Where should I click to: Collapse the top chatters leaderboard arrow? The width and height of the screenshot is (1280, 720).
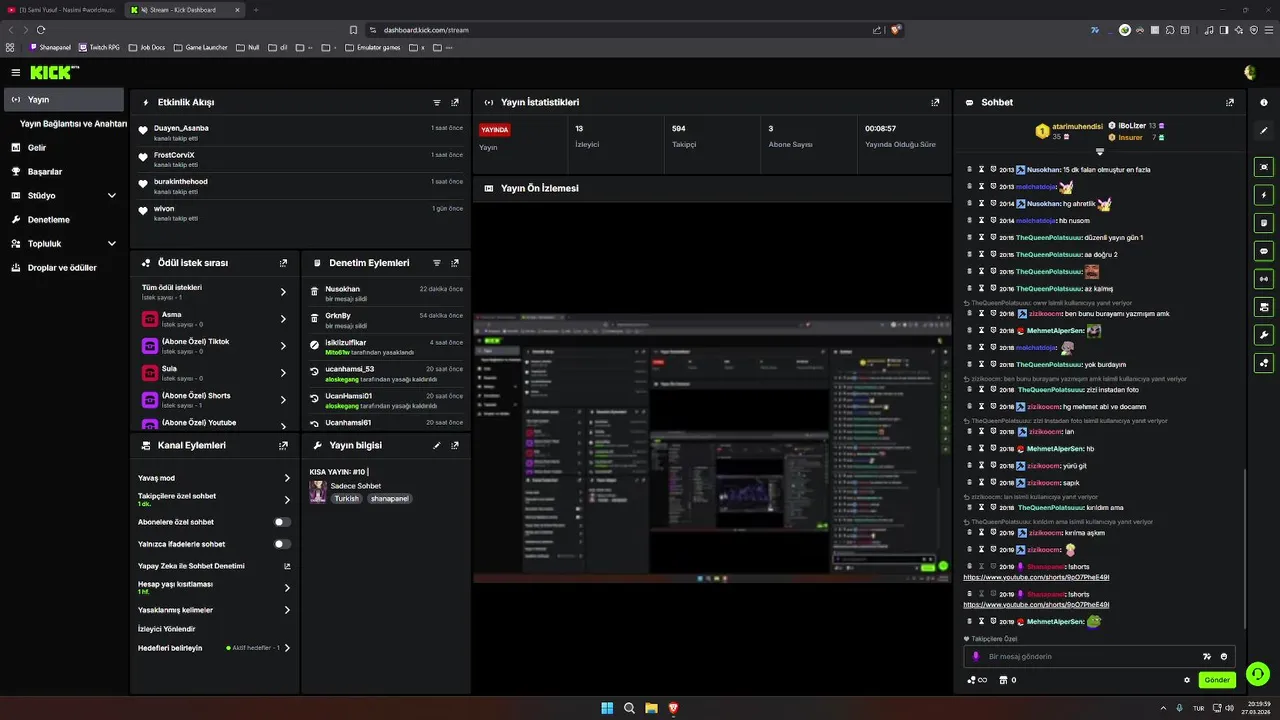click(1100, 152)
